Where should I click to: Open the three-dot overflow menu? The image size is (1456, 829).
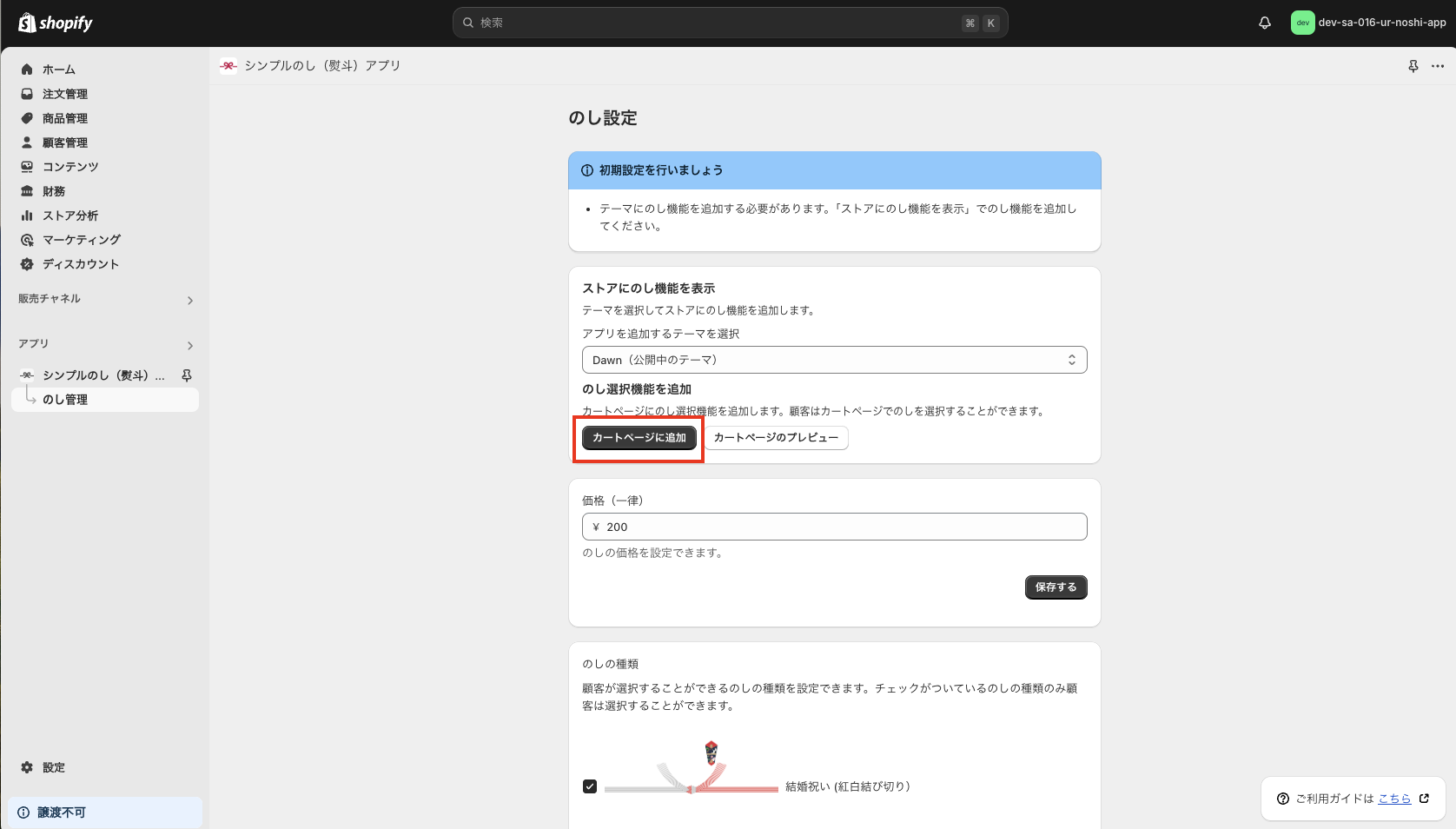(1438, 65)
